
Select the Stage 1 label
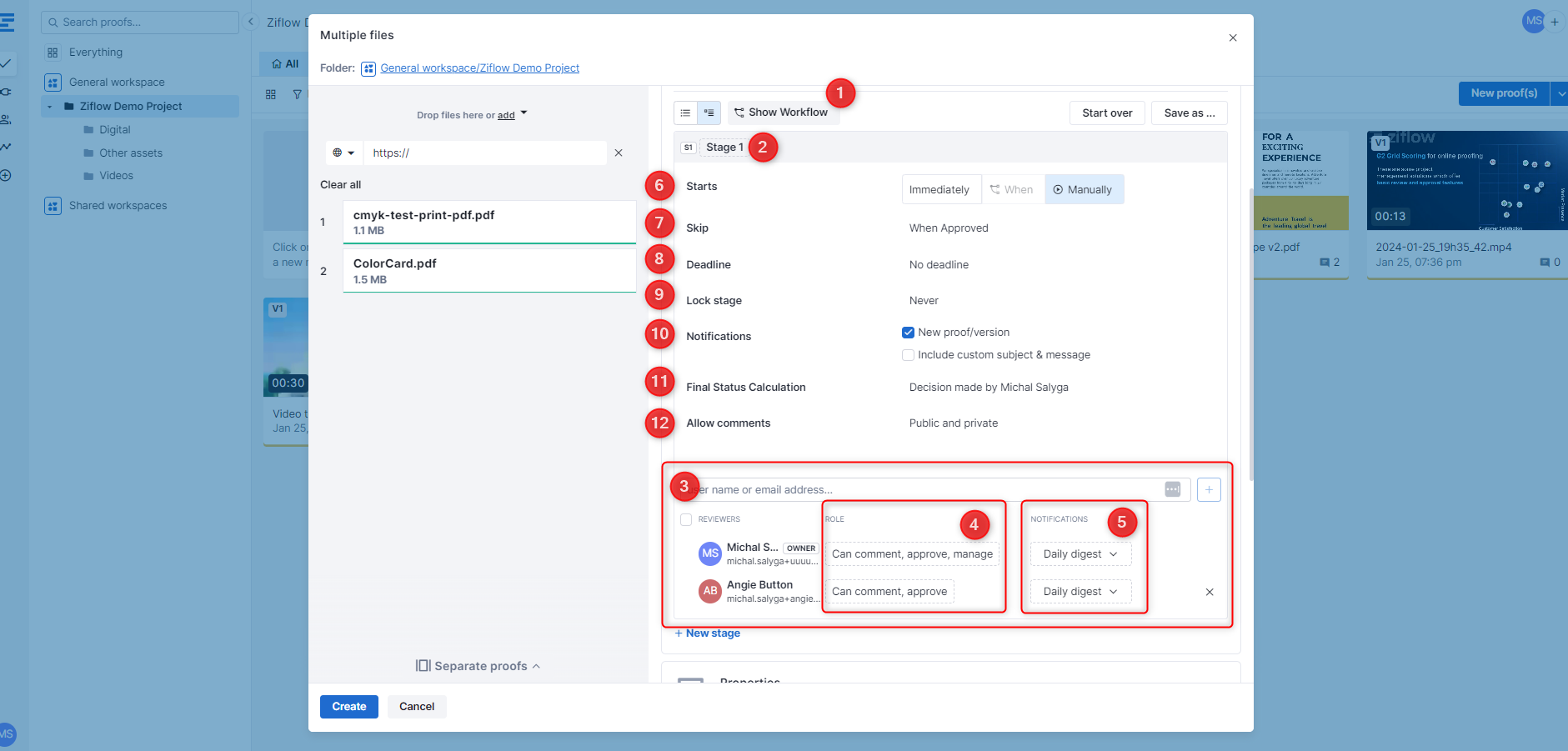pyautogui.click(x=724, y=148)
